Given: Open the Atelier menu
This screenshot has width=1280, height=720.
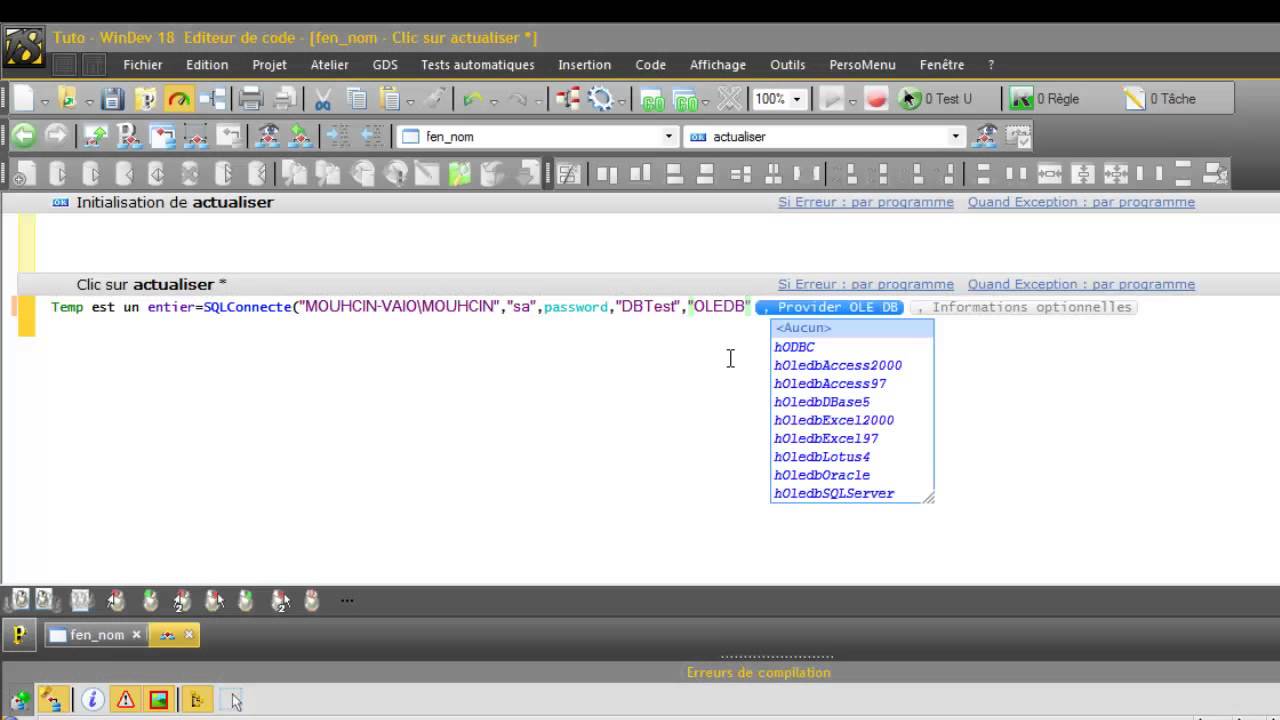Looking at the screenshot, I should tap(330, 64).
